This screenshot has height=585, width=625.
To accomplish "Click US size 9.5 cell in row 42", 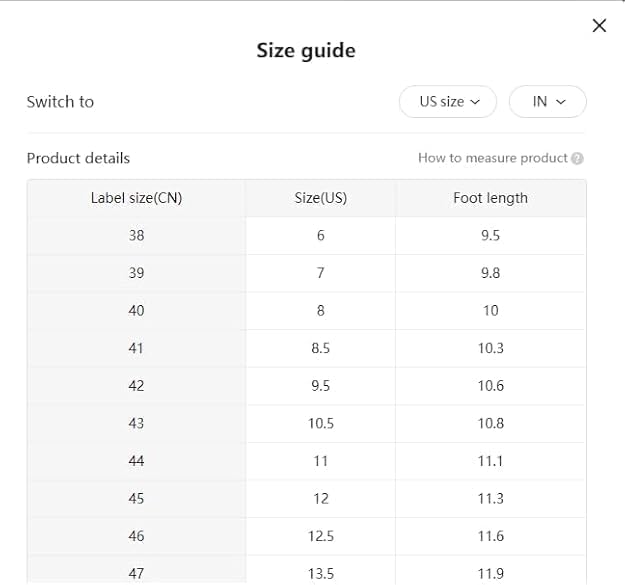I will (x=320, y=386).
